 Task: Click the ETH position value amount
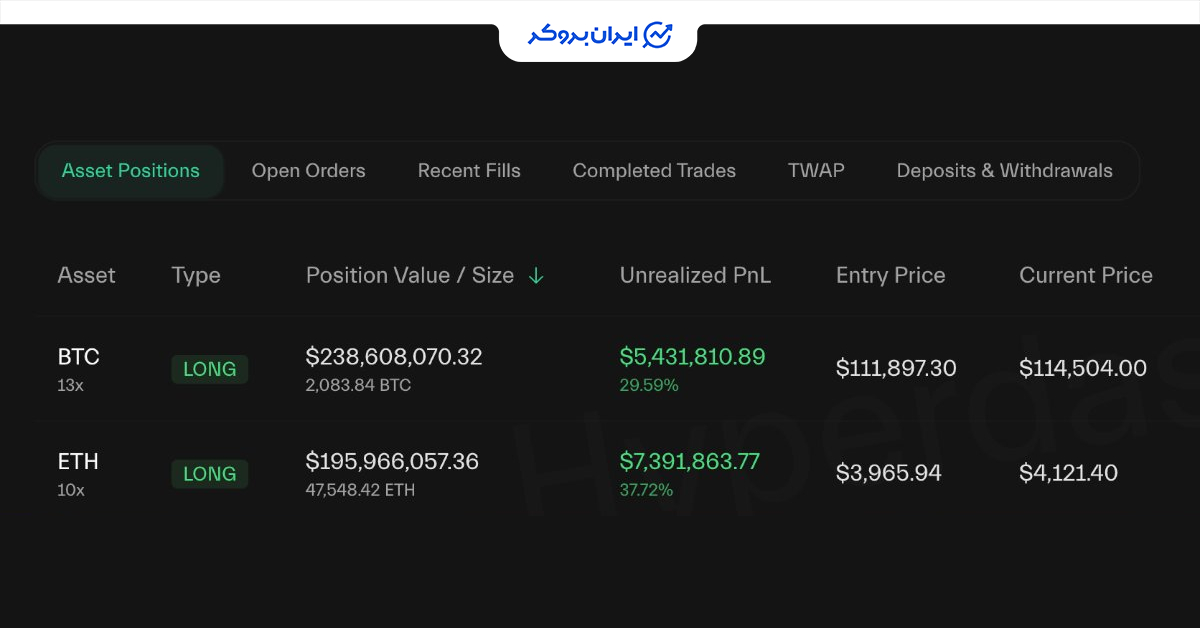[392, 462]
